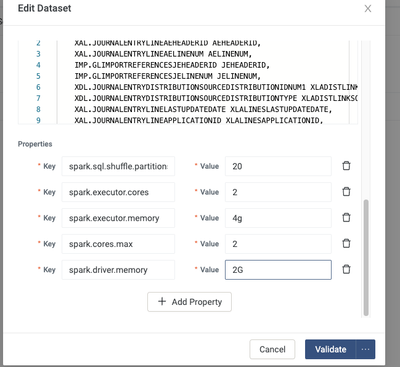This screenshot has height=367, width=400.
Task: Click the dialog's vertical scrollbar
Action: [x=366, y=258]
